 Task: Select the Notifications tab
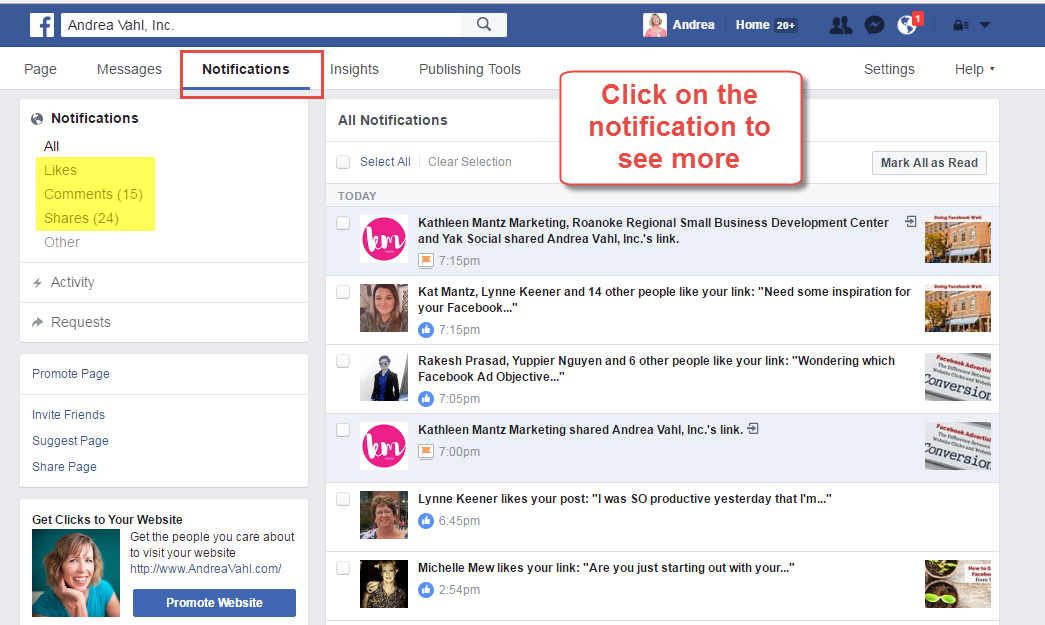[x=246, y=69]
